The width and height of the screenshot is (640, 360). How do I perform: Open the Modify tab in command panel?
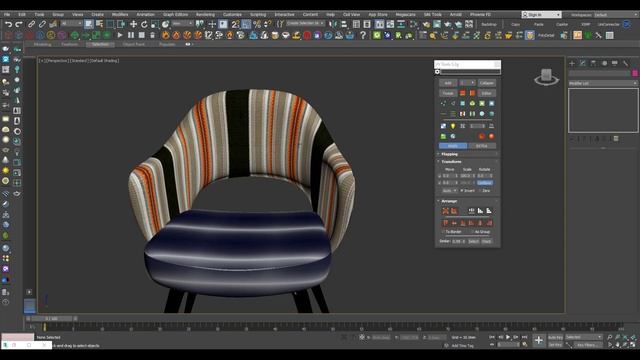pos(582,63)
